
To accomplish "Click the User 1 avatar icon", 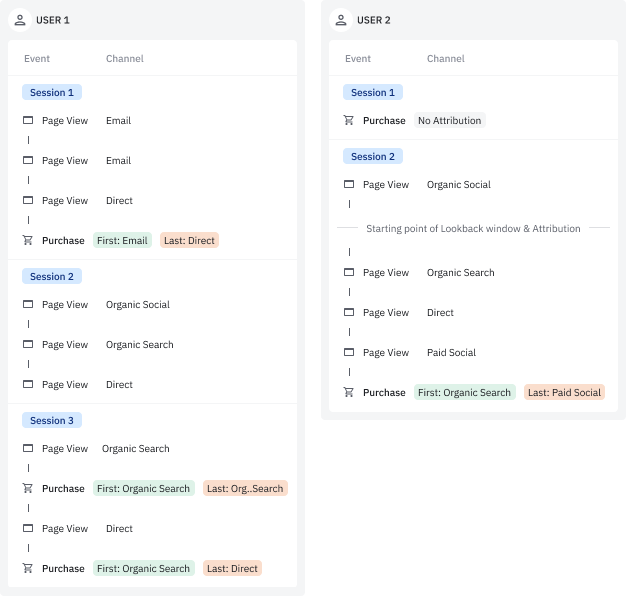I will [x=20, y=20].
